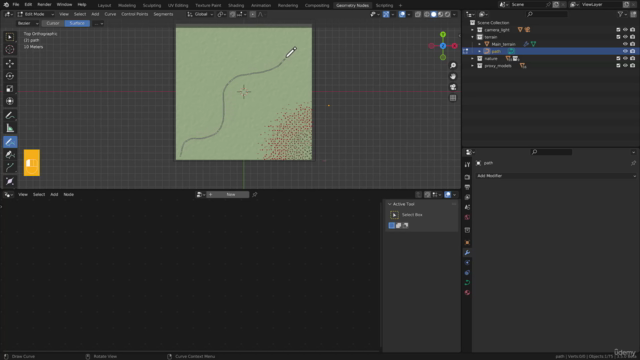Open the Add Modifier dropdown
Image resolution: width=640 pixels, height=360 pixels.
tap(556, 176)
